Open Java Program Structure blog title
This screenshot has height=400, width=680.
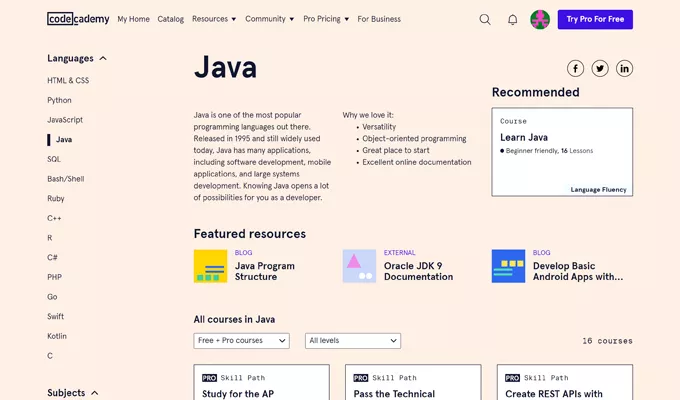point(265,271)
